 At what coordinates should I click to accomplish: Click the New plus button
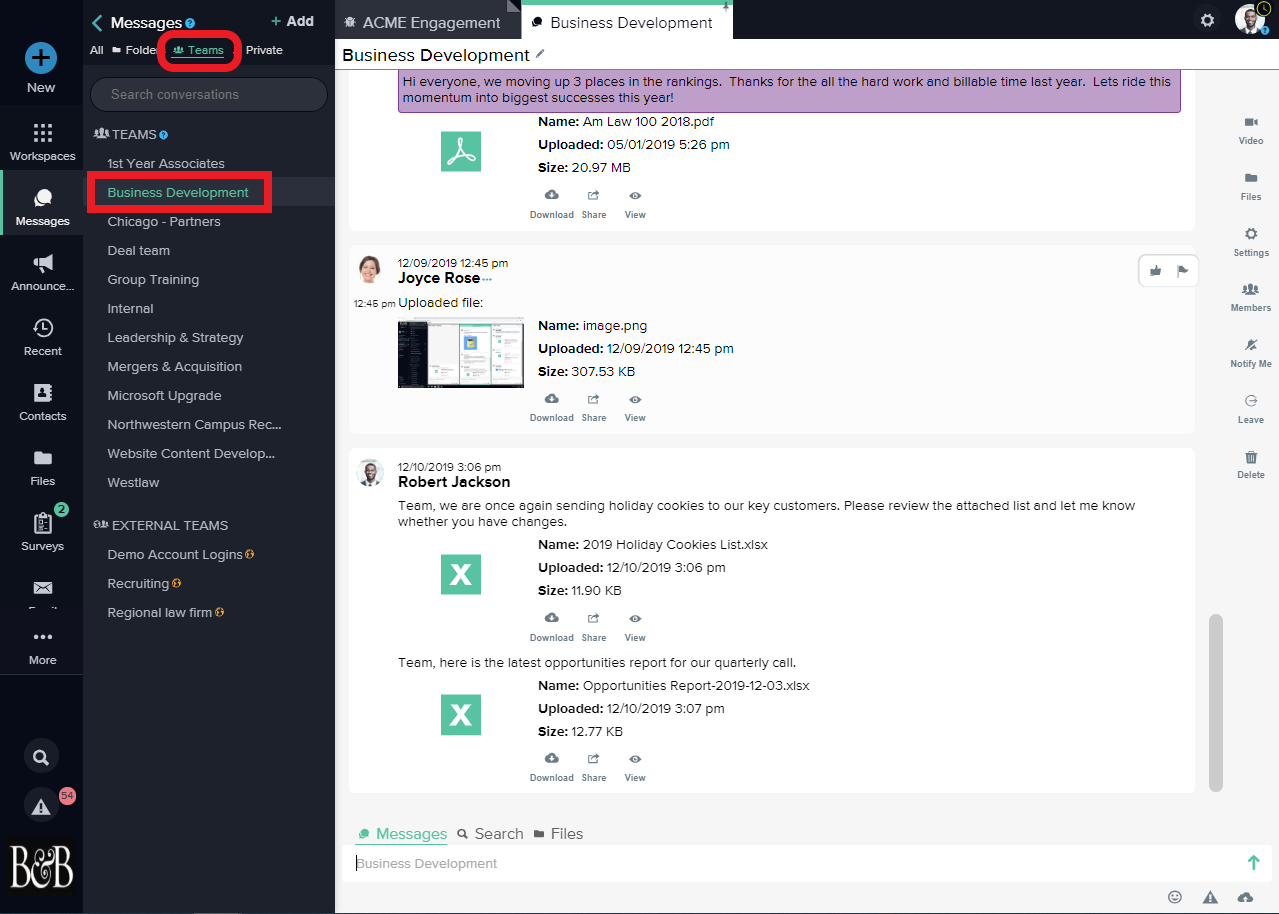[41, 58]
